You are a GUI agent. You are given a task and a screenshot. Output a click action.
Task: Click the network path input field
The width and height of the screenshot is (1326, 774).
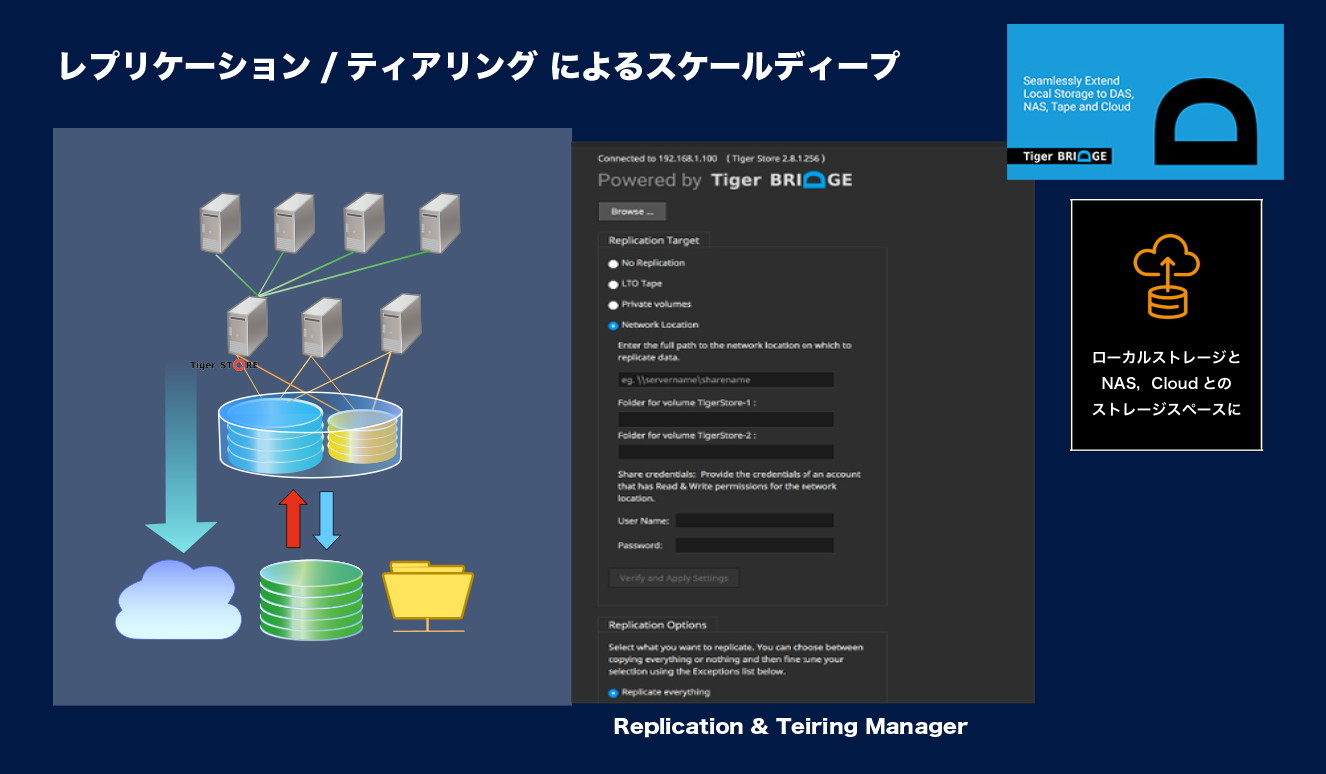(725, 380)
